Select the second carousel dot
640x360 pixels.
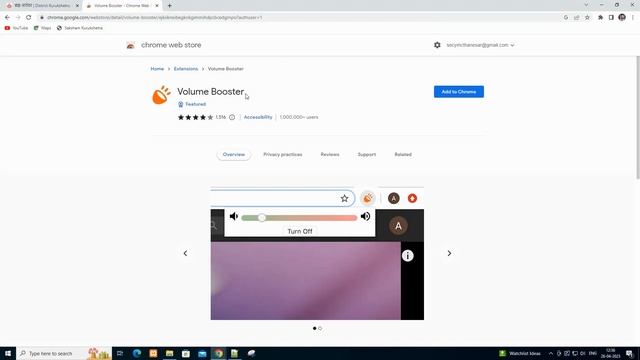coord(320,328)
